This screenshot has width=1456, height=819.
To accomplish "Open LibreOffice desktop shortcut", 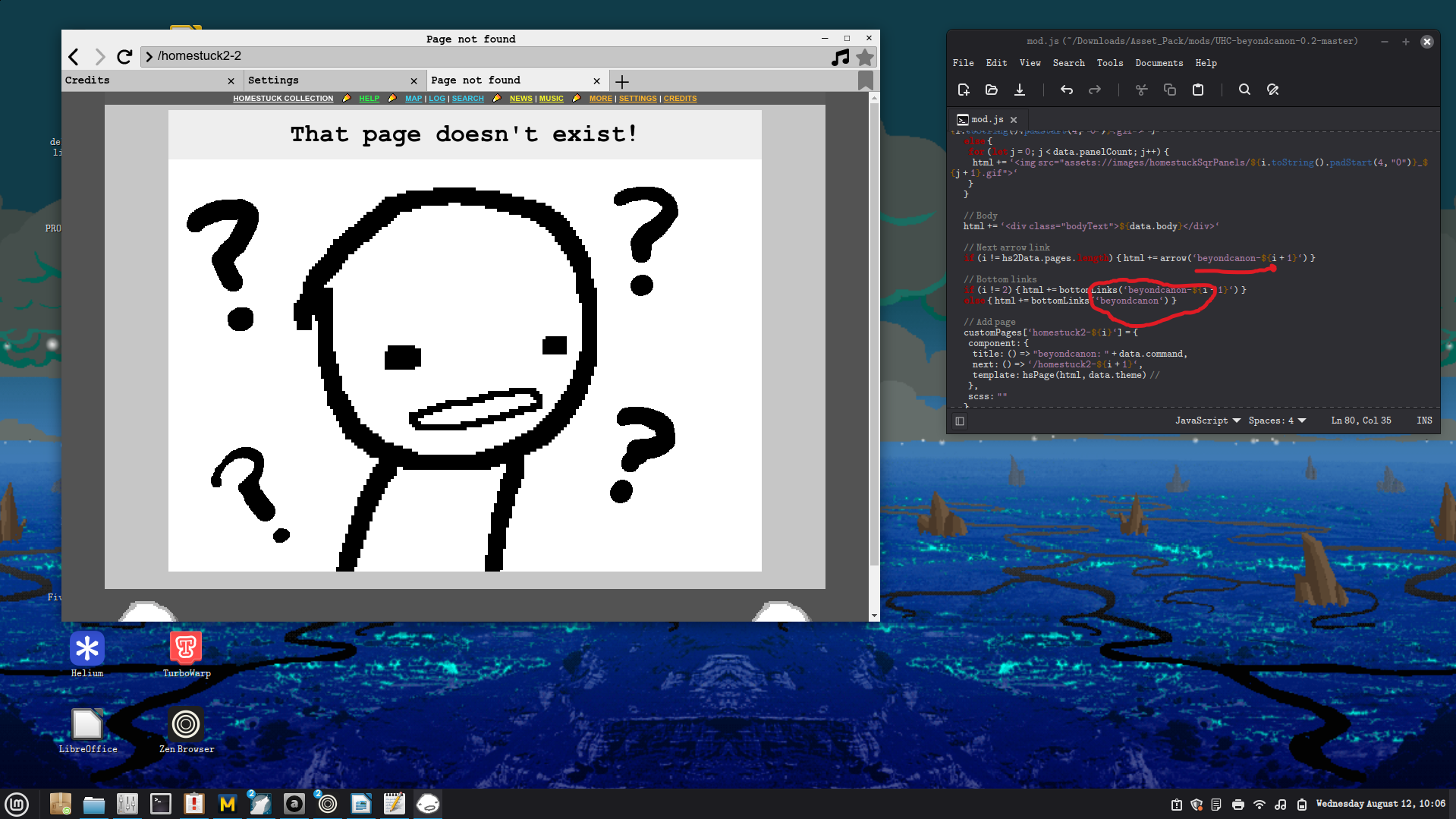I will 88,730.
